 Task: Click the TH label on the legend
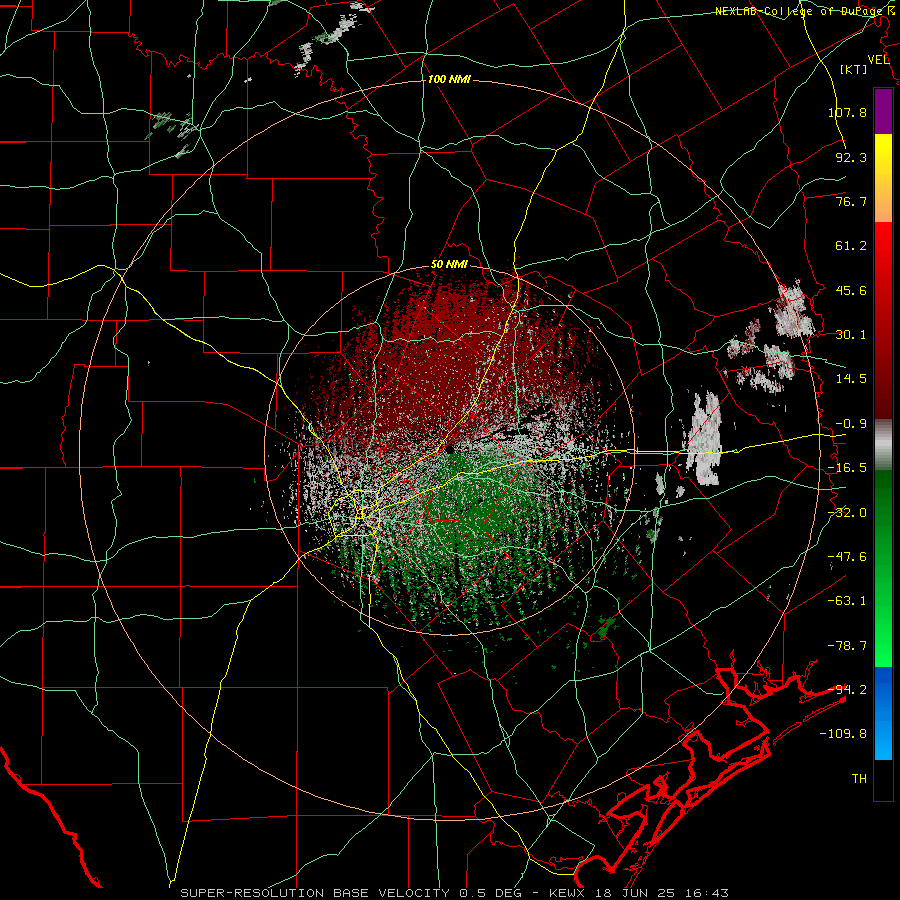pos(859,779)
